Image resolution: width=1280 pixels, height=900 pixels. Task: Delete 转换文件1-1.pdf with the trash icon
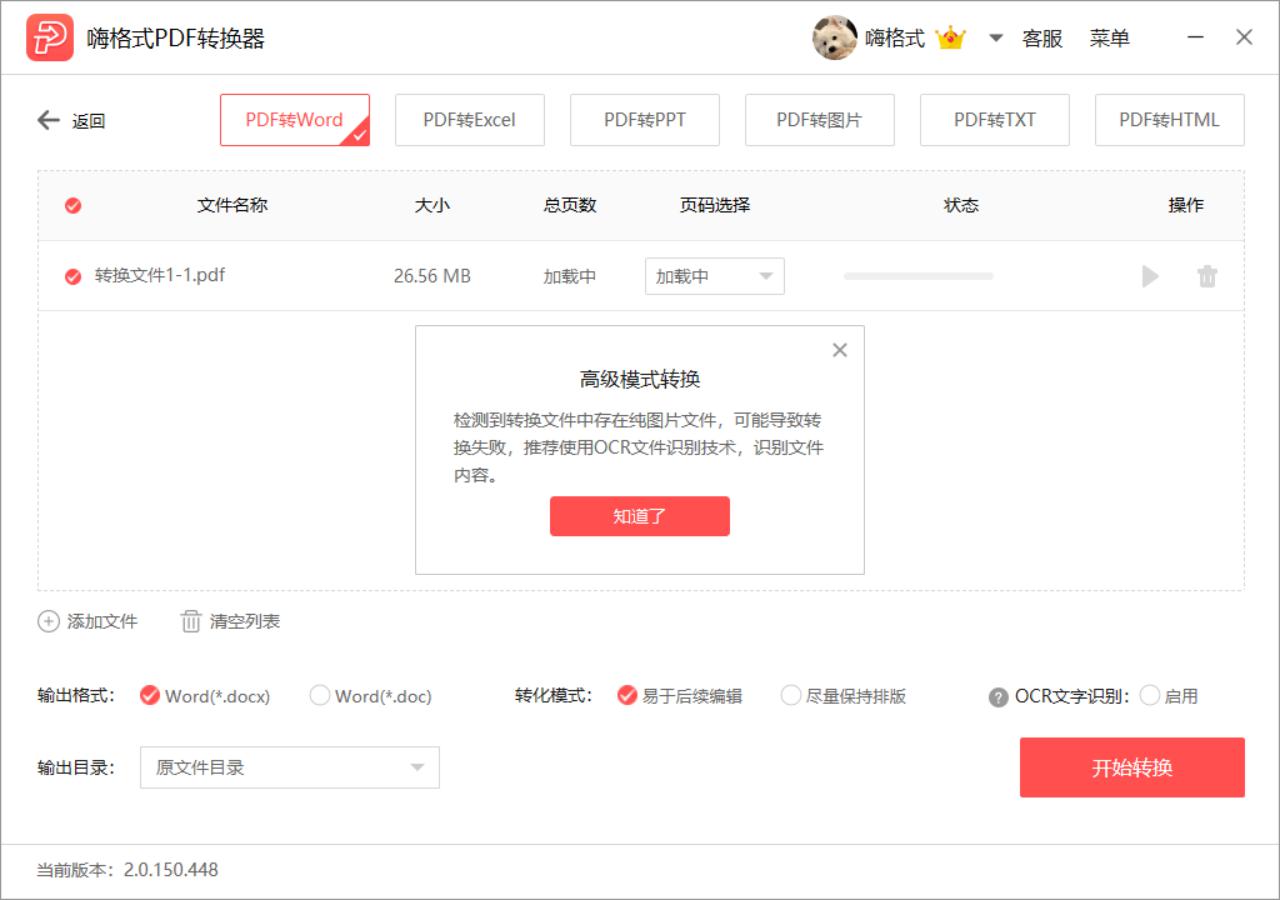[1207, 276]
